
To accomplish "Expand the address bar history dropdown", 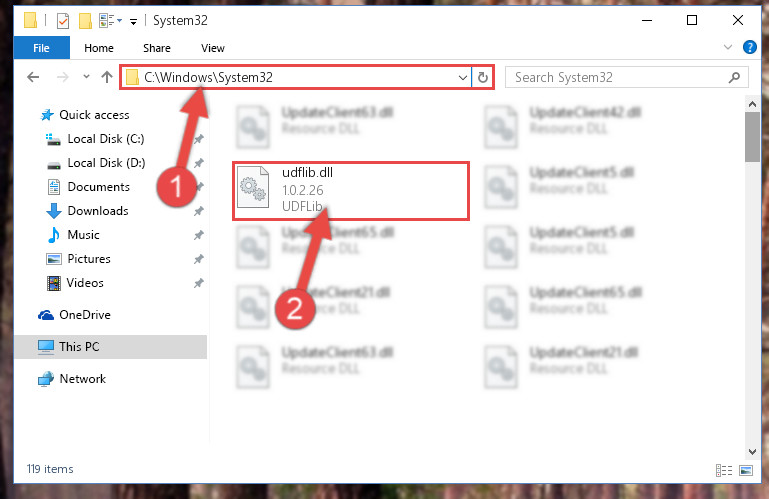I will (462, 78).
